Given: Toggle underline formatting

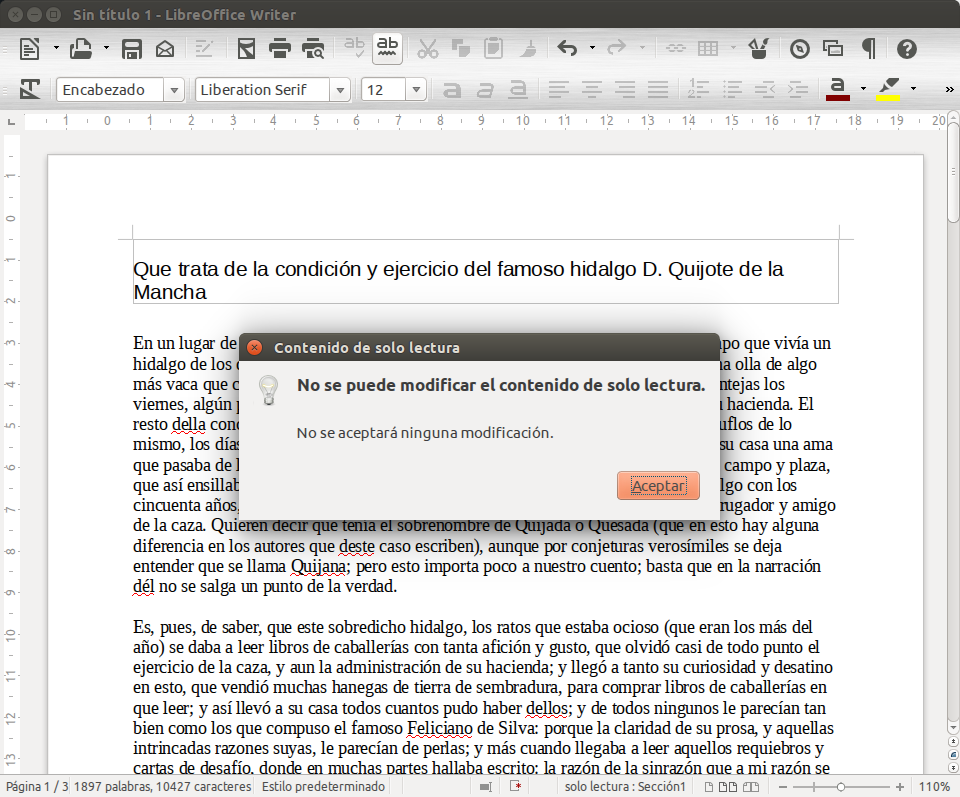Looking at the screenshot, I should point(518,90).
